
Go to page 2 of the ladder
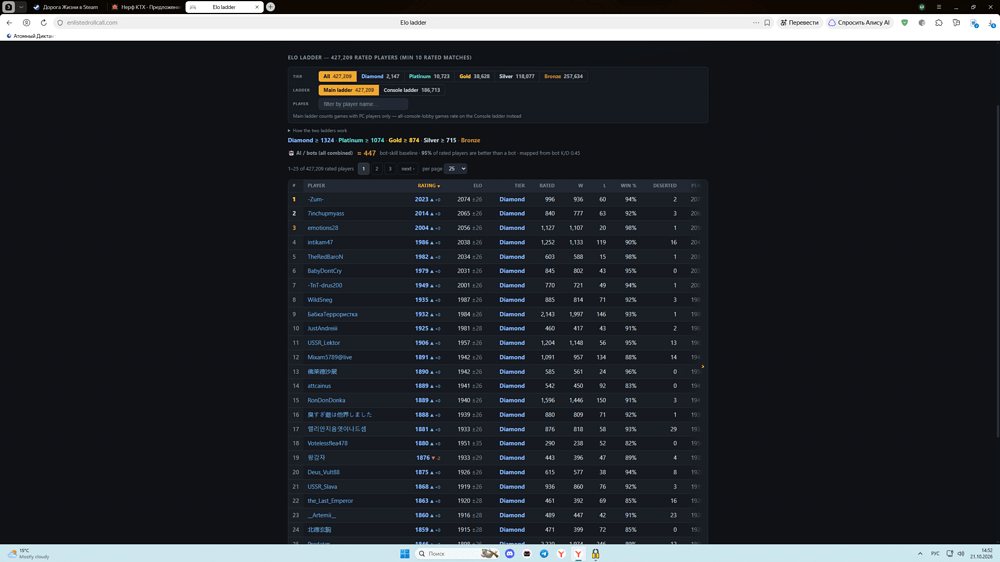376,168
